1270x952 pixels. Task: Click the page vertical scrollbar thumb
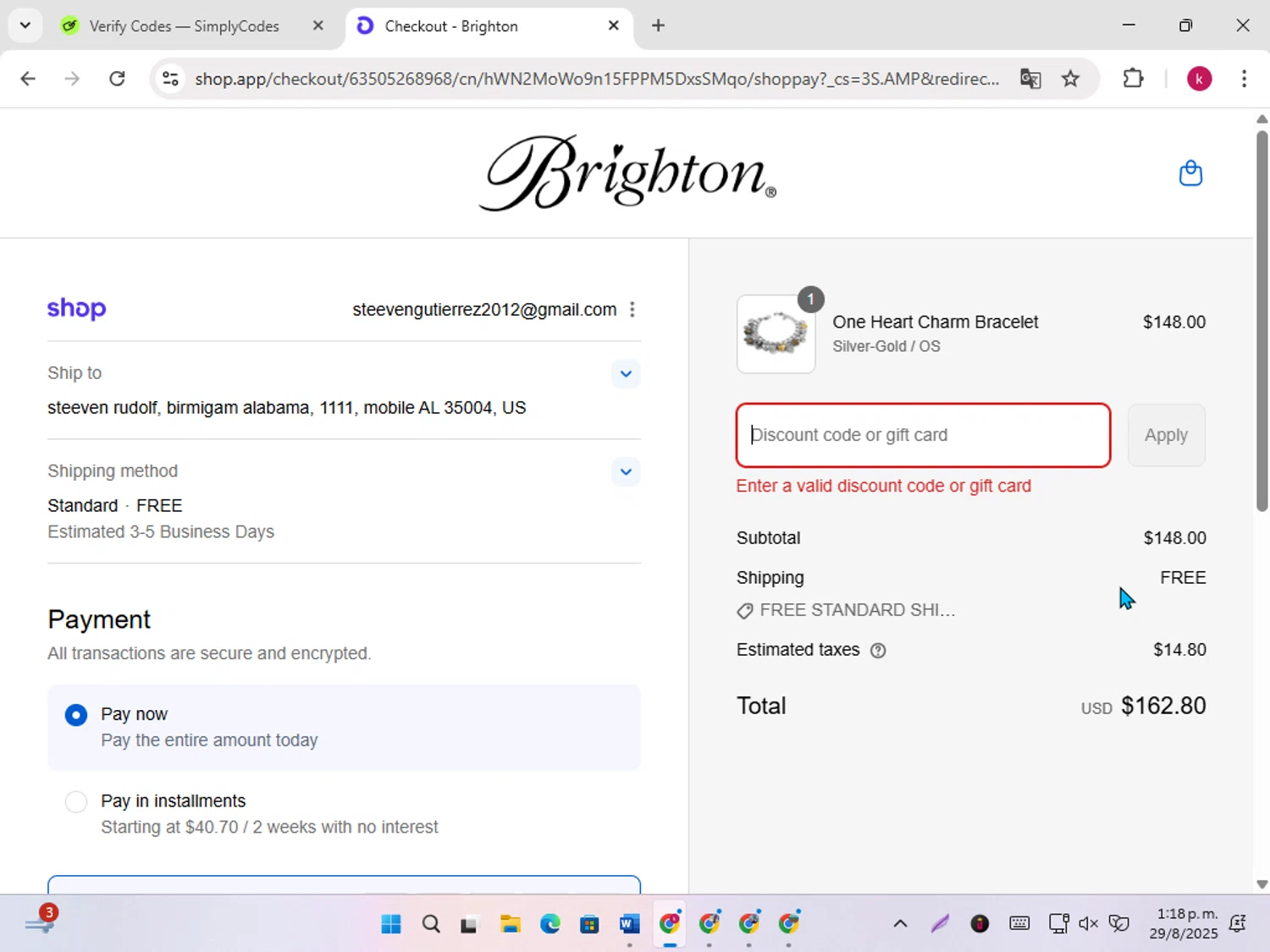1262,321
